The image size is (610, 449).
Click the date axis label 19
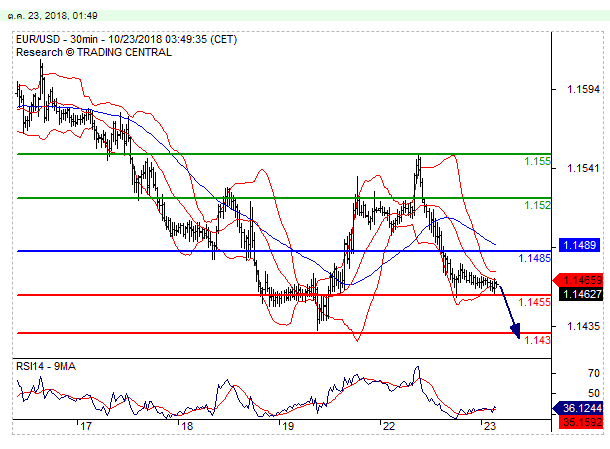(288, 426)
